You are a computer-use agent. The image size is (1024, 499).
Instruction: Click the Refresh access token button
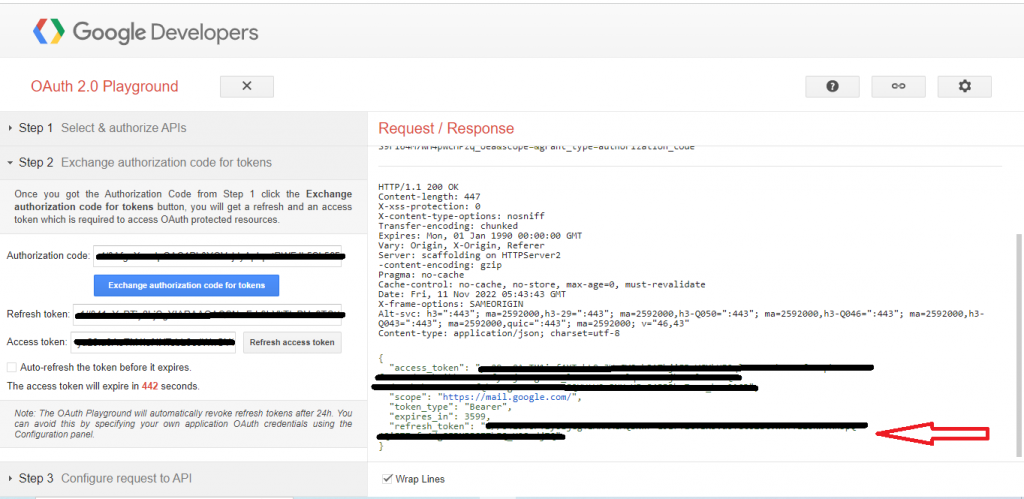pos(292,342)
